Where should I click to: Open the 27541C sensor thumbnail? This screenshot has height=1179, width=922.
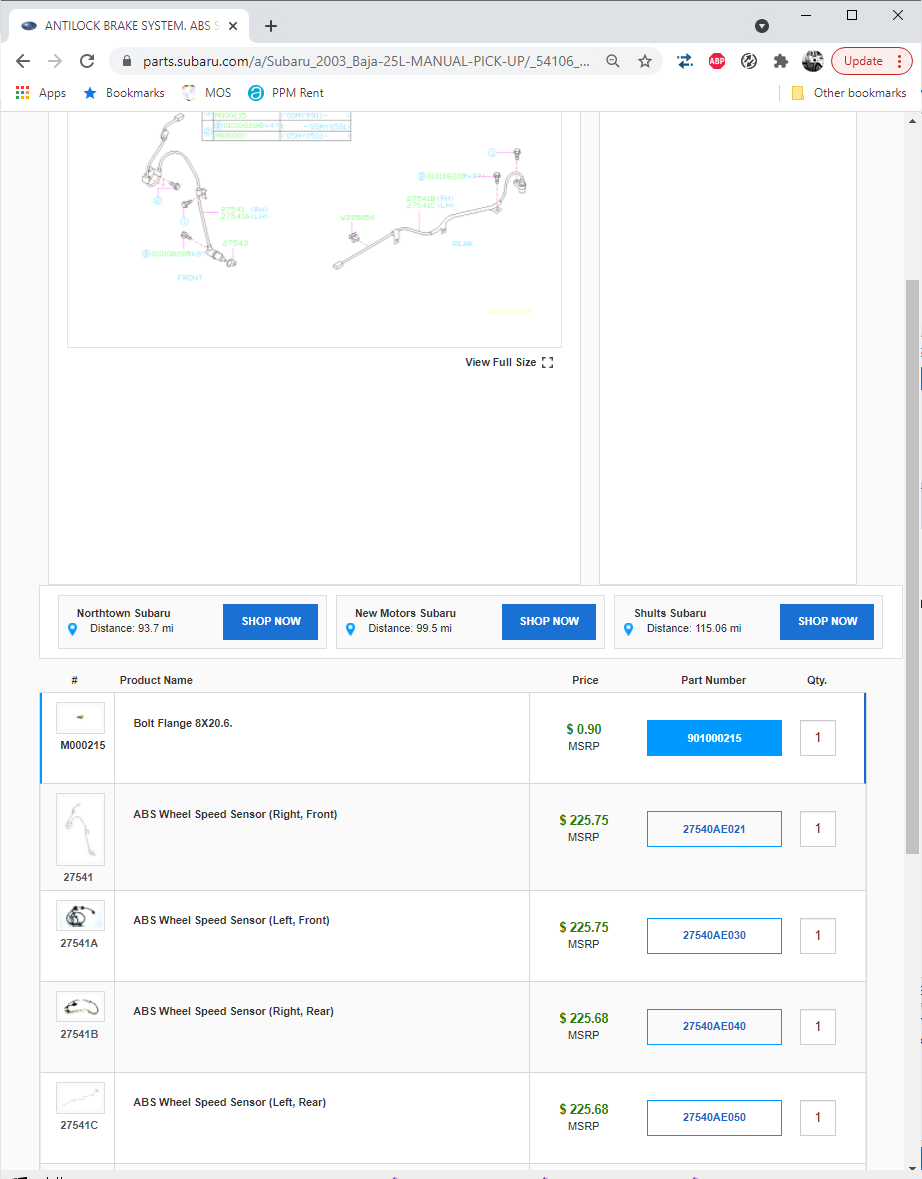80,1098
